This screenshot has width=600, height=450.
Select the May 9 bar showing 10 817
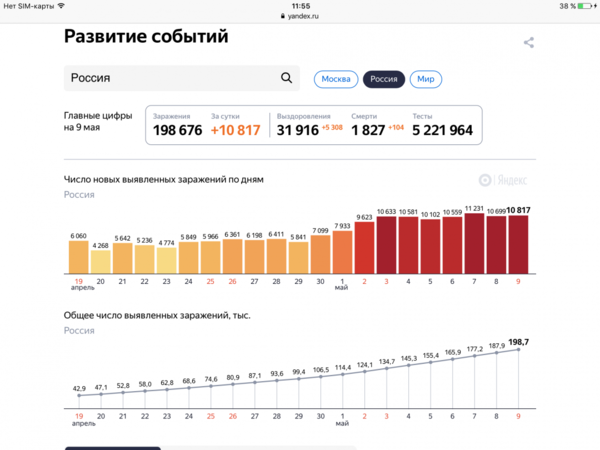coord(518,244)
